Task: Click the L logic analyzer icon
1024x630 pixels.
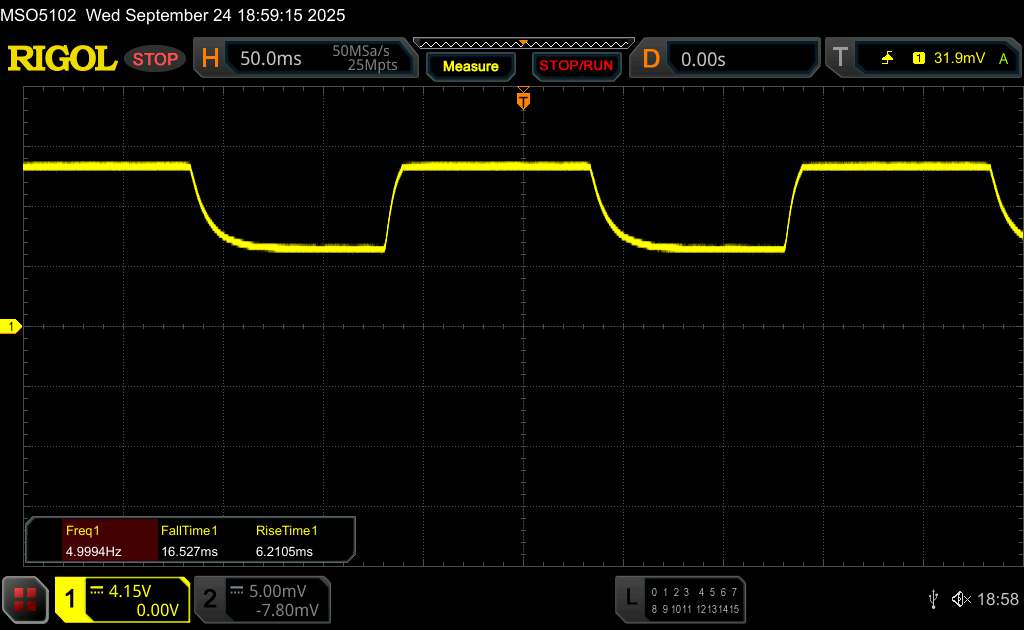Action: click(631, 598)
